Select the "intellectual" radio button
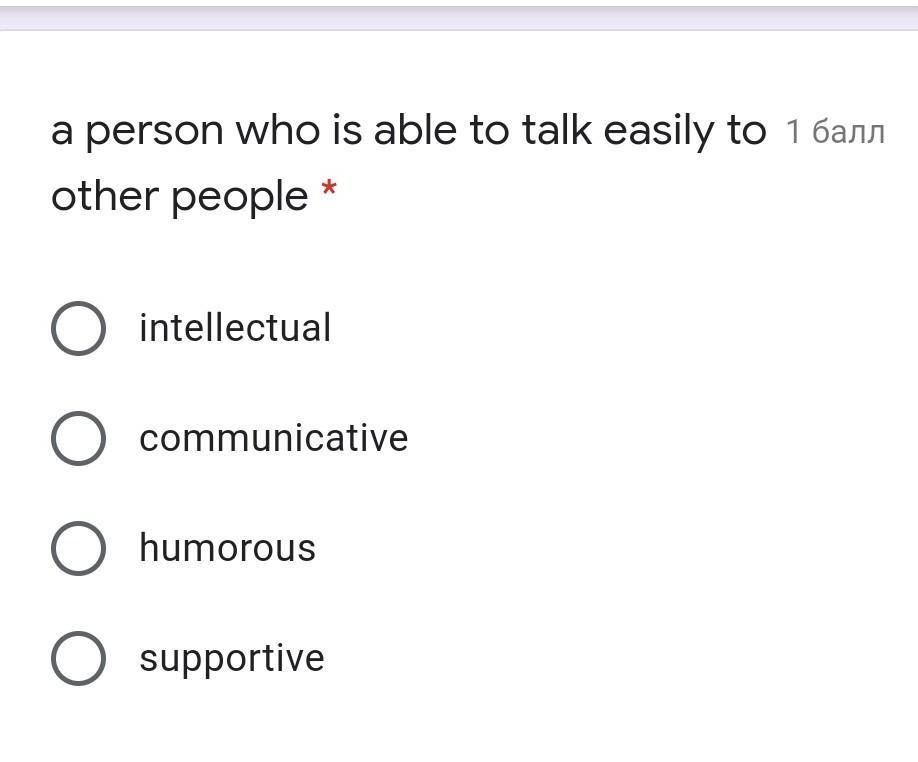918x762 pixels. [x=78, y=328]
